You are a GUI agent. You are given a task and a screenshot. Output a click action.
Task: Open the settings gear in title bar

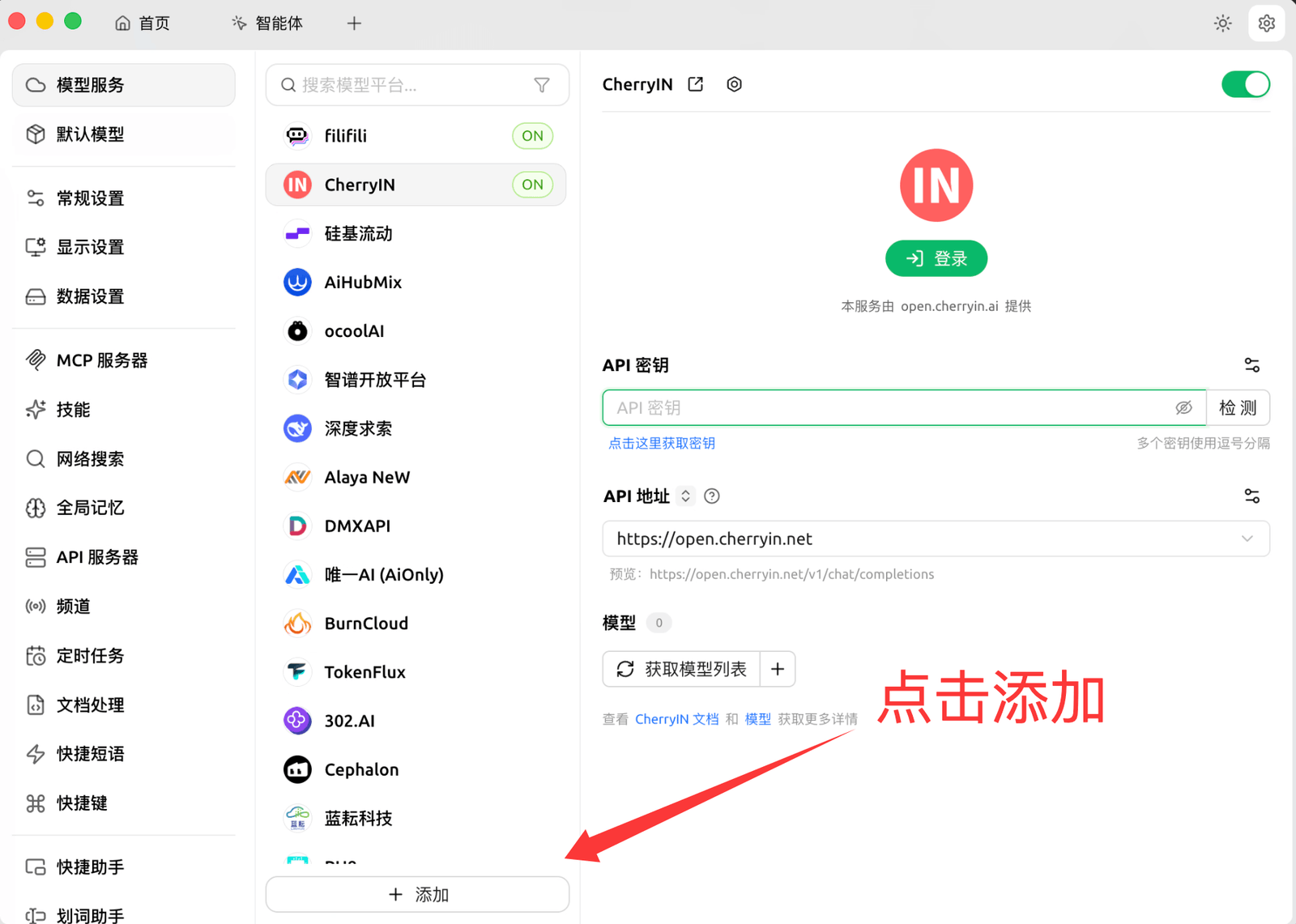[x=1266, y=23]
